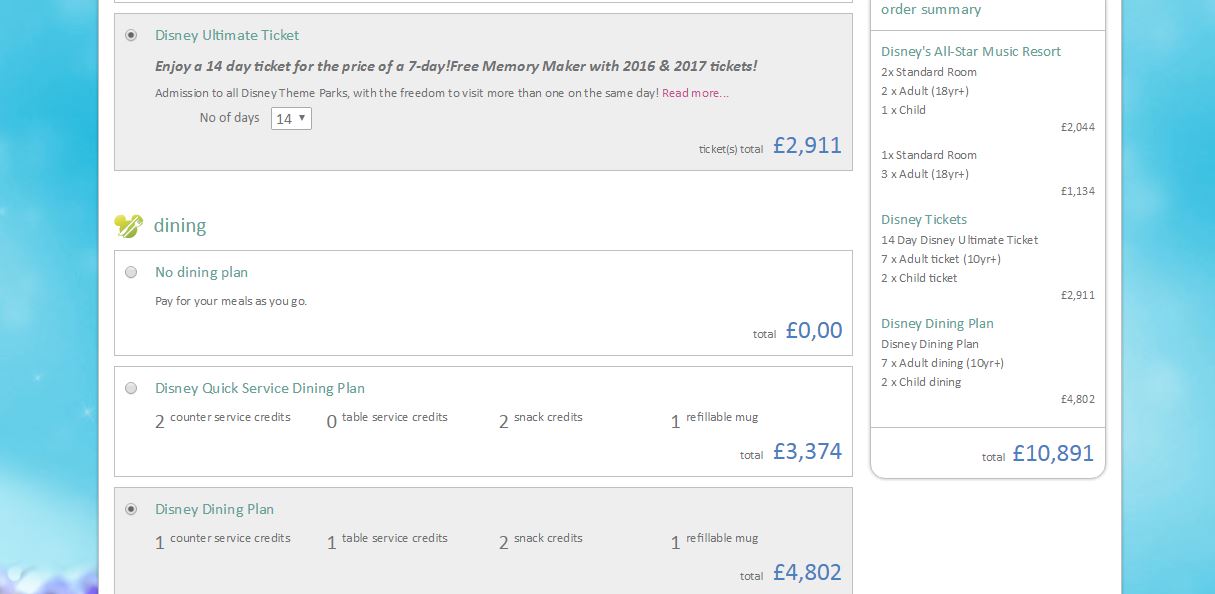Click the £0,00 no dining plan total

pos(814,331)
